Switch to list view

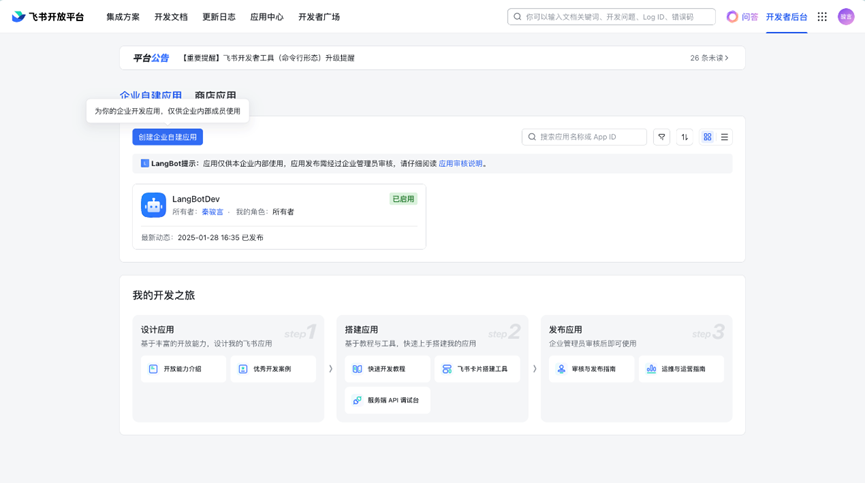click(724, 137)
